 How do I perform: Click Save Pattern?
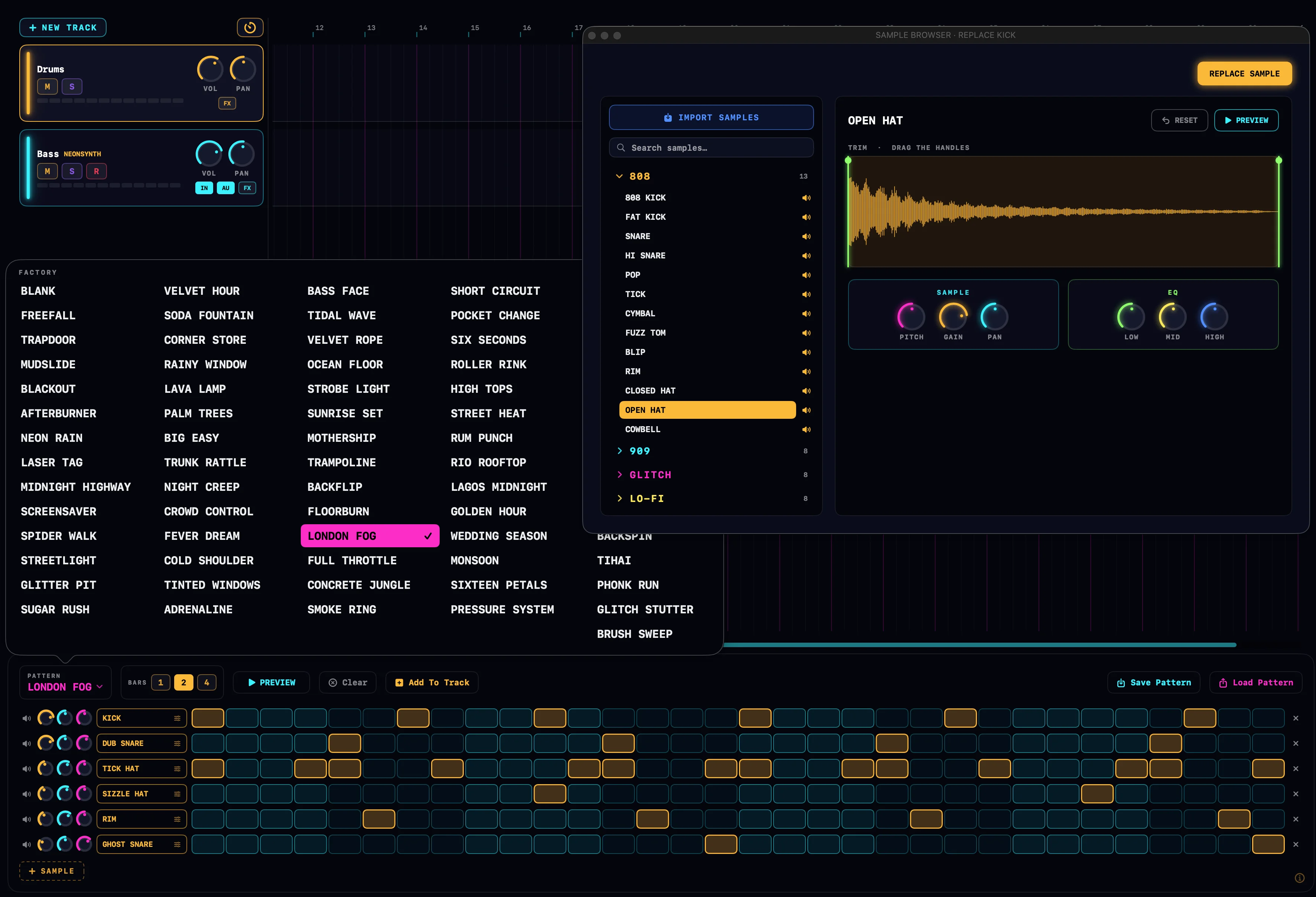(1154, 682)
